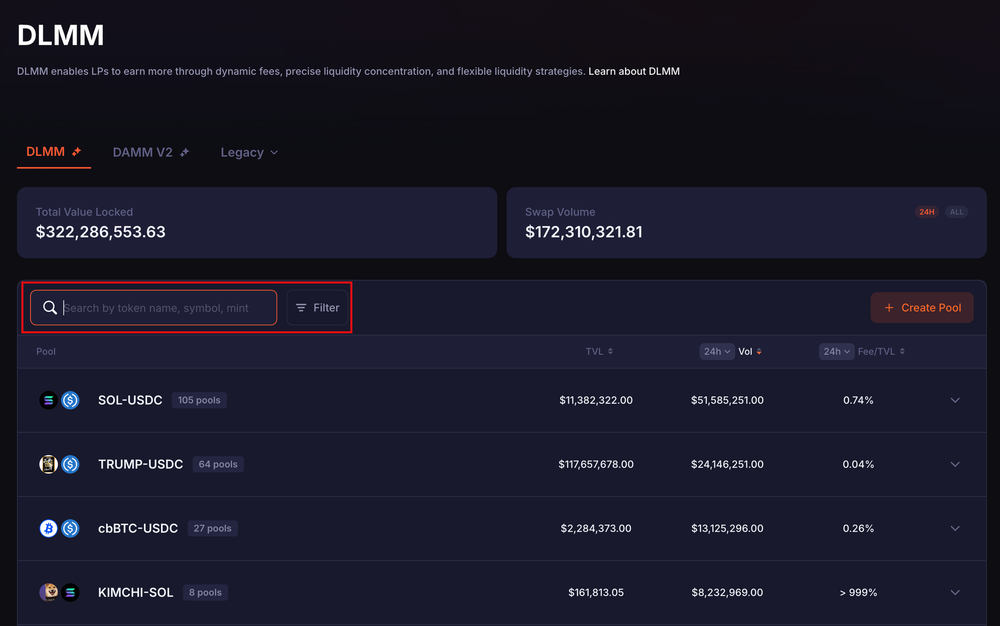The height and width of the screenshot is (626, 1000).
Task: Click the SOL token icon in SOL-USDC row
Action: (x=48, y=400)
